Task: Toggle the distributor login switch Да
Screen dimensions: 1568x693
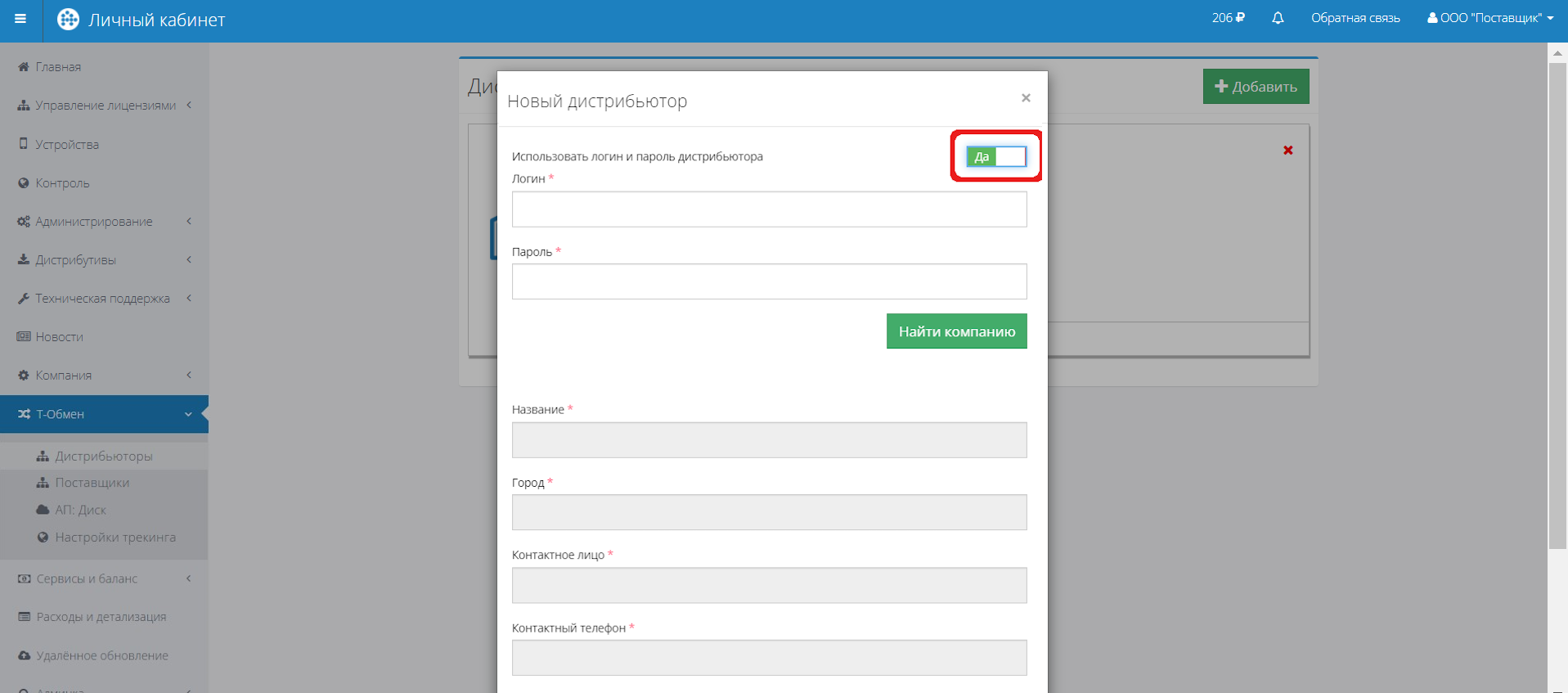Action: (x=995, y=156)
